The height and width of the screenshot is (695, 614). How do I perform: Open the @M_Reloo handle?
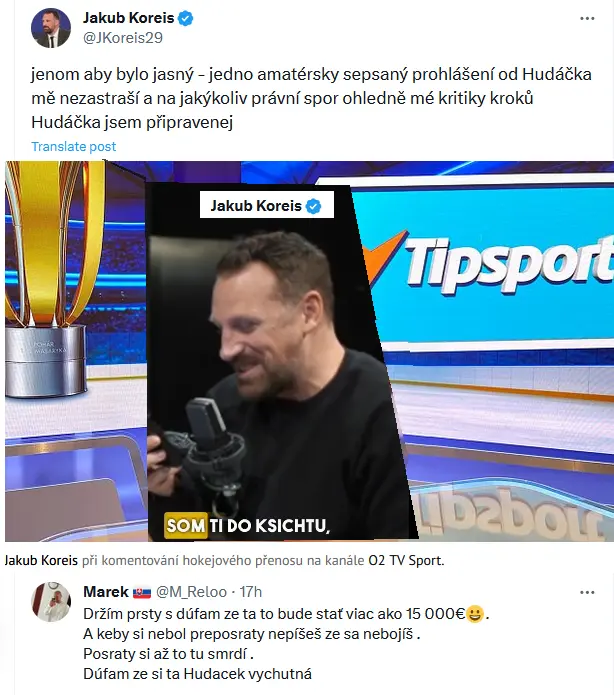point(192,592)
